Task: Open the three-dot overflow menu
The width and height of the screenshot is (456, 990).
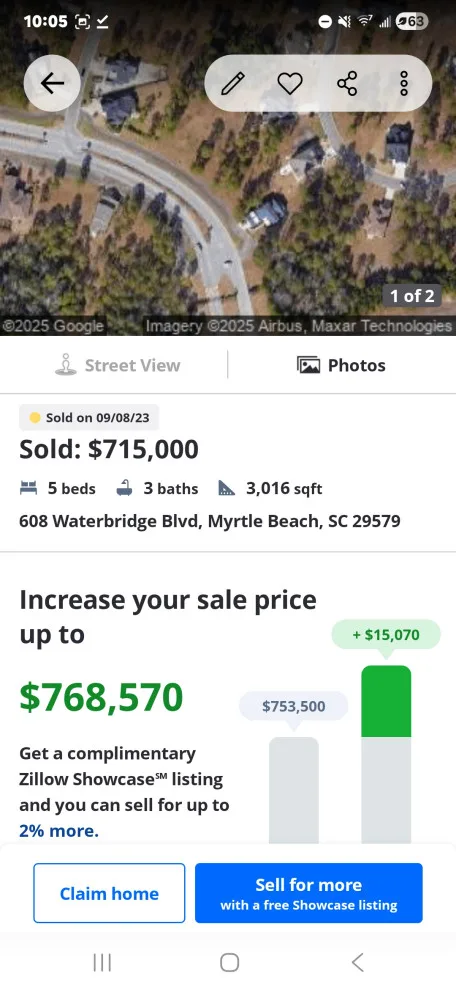Action: (x=404, y=83)
